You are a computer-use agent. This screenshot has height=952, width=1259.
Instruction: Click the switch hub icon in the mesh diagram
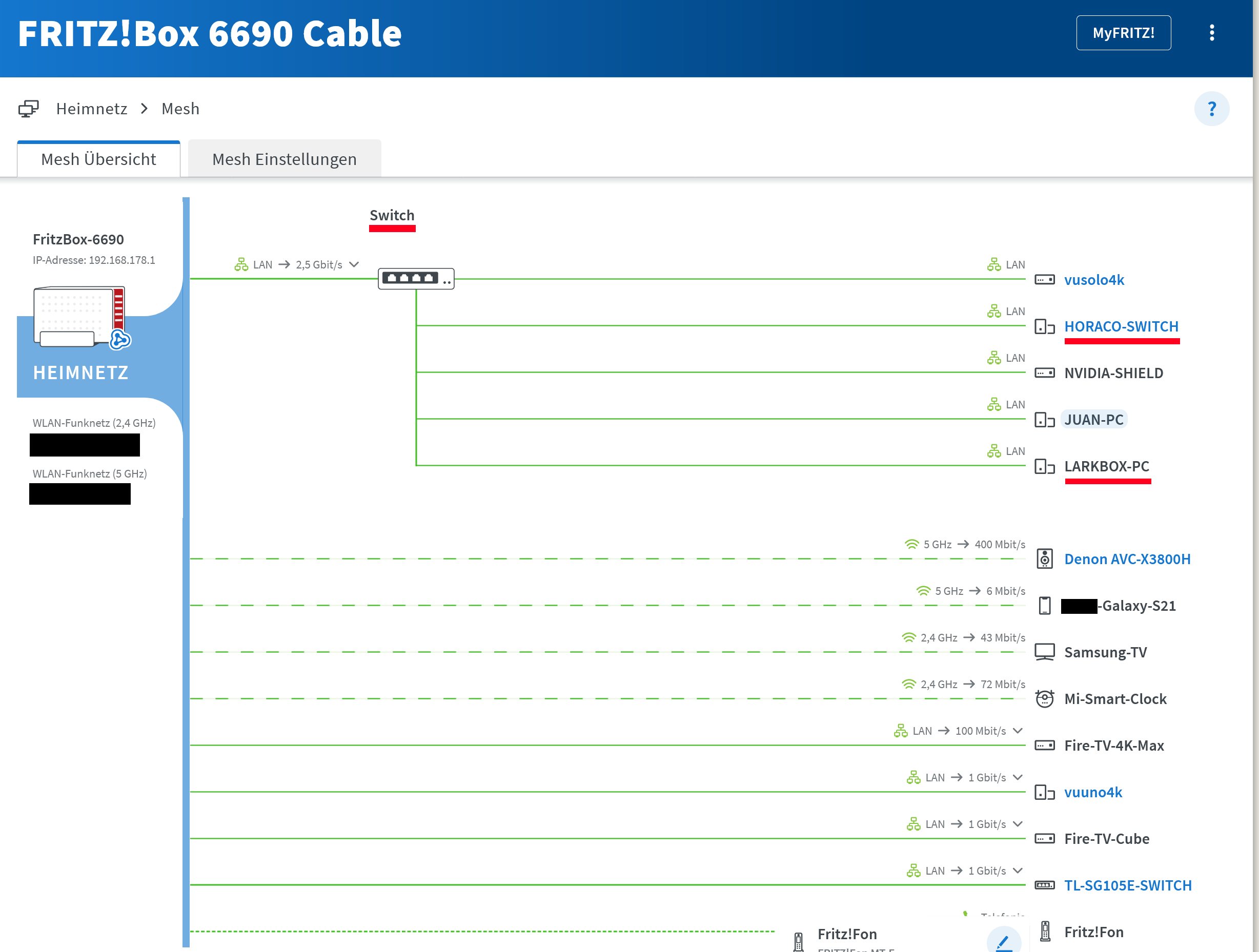tap(416, 279)
